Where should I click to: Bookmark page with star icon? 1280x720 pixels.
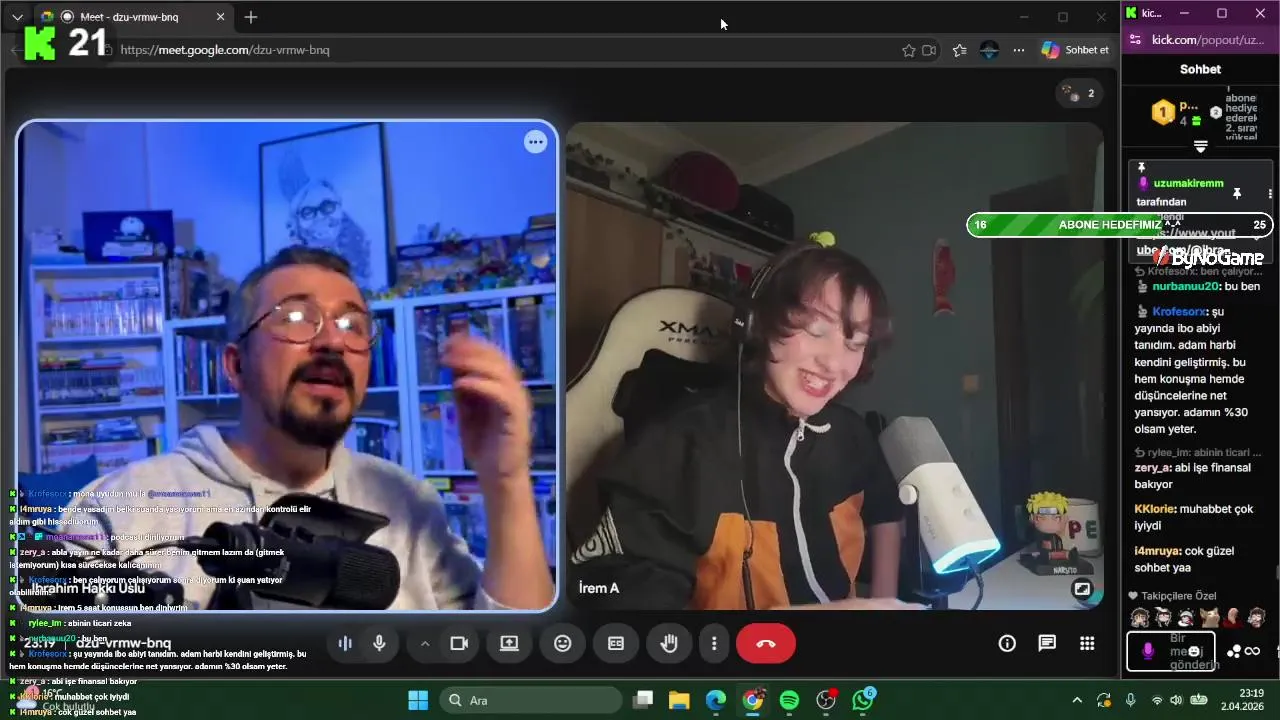[x=908, y=50]
